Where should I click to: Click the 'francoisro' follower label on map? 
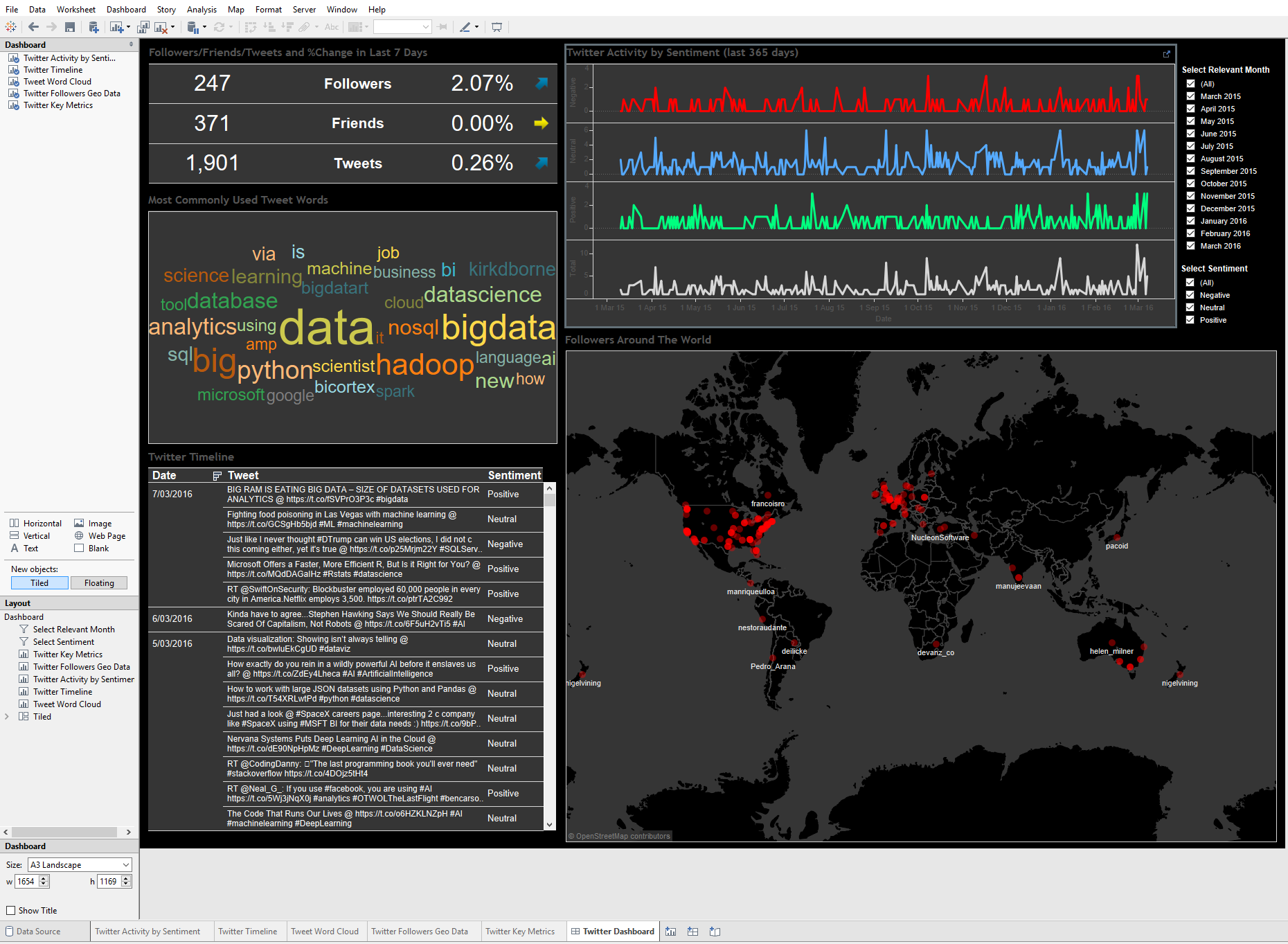coord(768,504)
